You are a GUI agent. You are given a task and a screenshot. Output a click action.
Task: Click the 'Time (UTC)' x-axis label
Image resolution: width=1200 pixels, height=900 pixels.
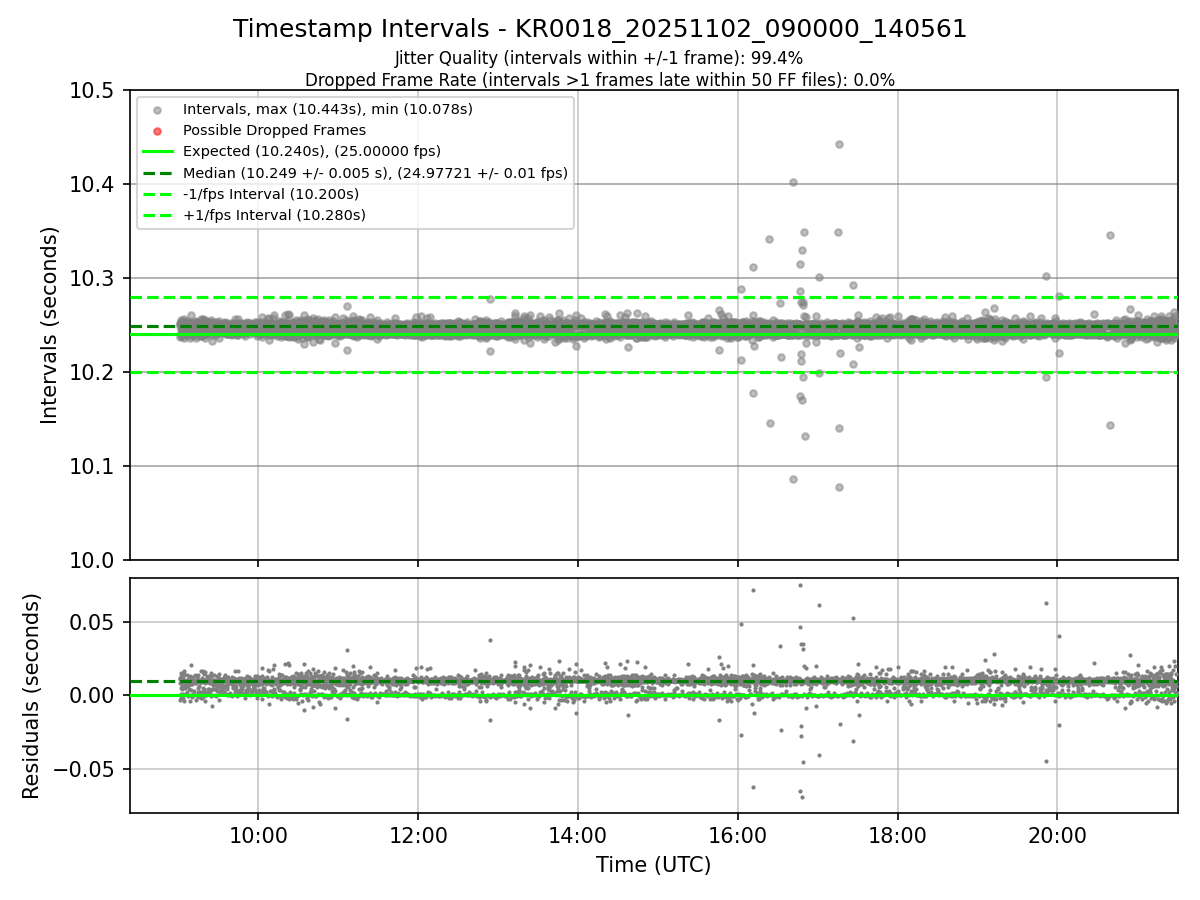(x=654, y=865)
